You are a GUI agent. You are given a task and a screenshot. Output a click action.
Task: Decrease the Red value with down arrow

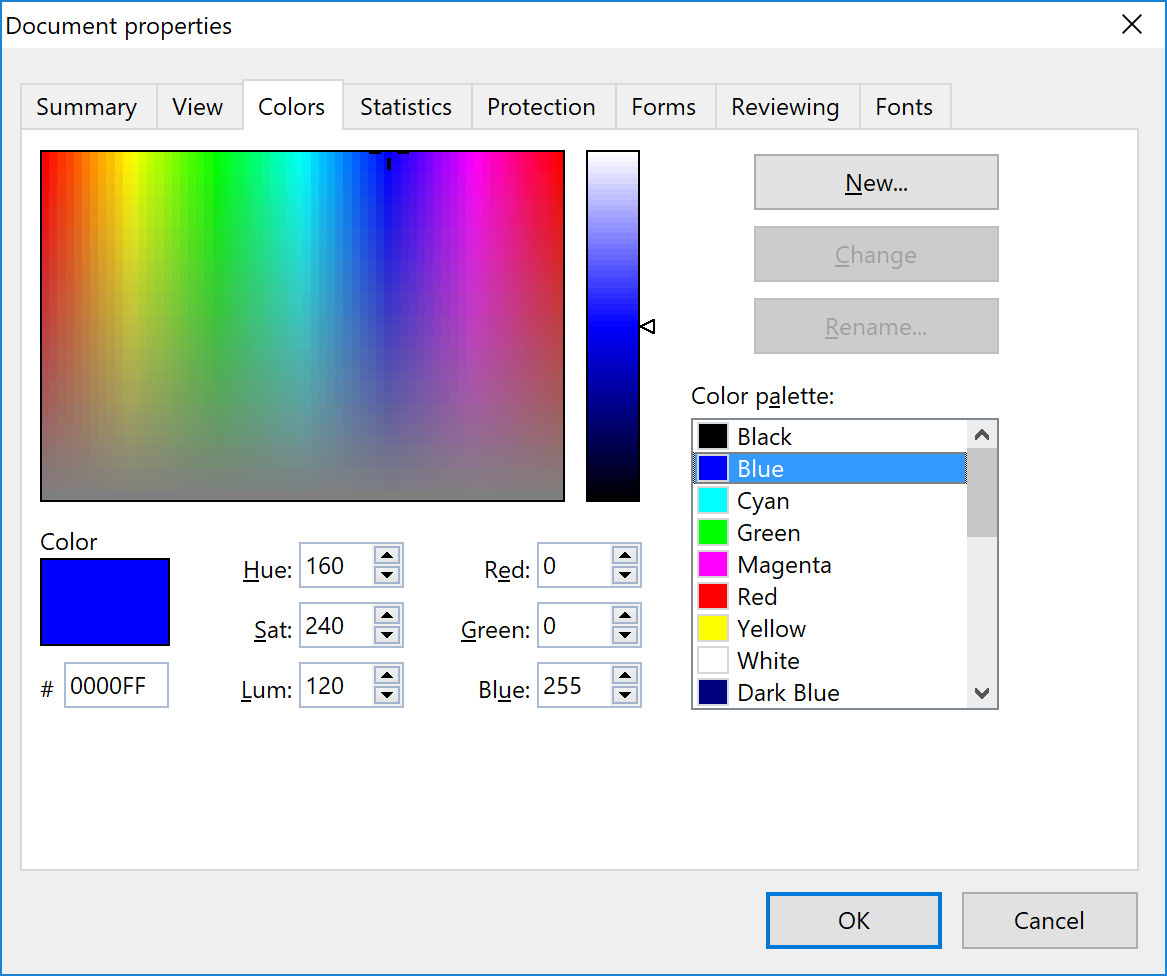625,575
